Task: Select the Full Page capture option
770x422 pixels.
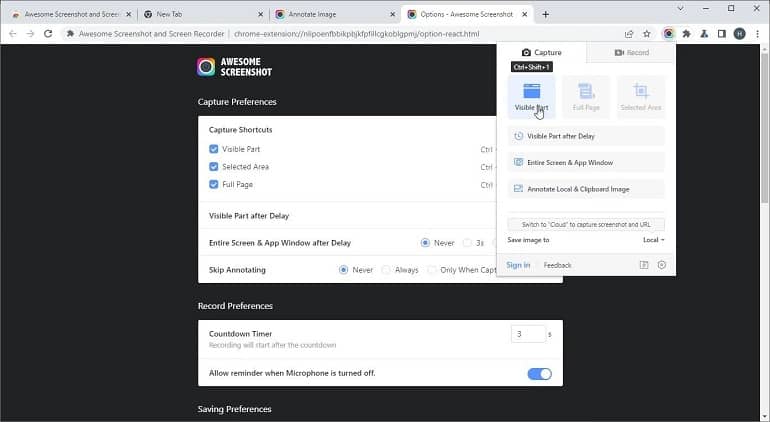Action: point(586,97)
